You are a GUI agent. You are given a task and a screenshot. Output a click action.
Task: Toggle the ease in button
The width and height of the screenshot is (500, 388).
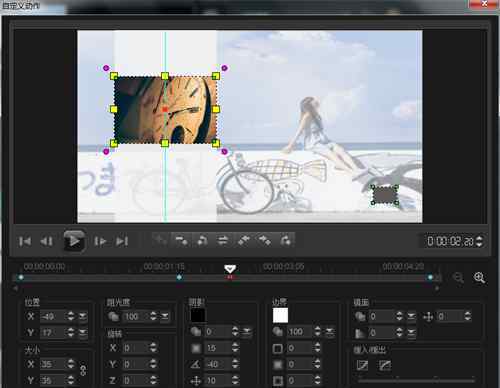[x=362, y=365]
